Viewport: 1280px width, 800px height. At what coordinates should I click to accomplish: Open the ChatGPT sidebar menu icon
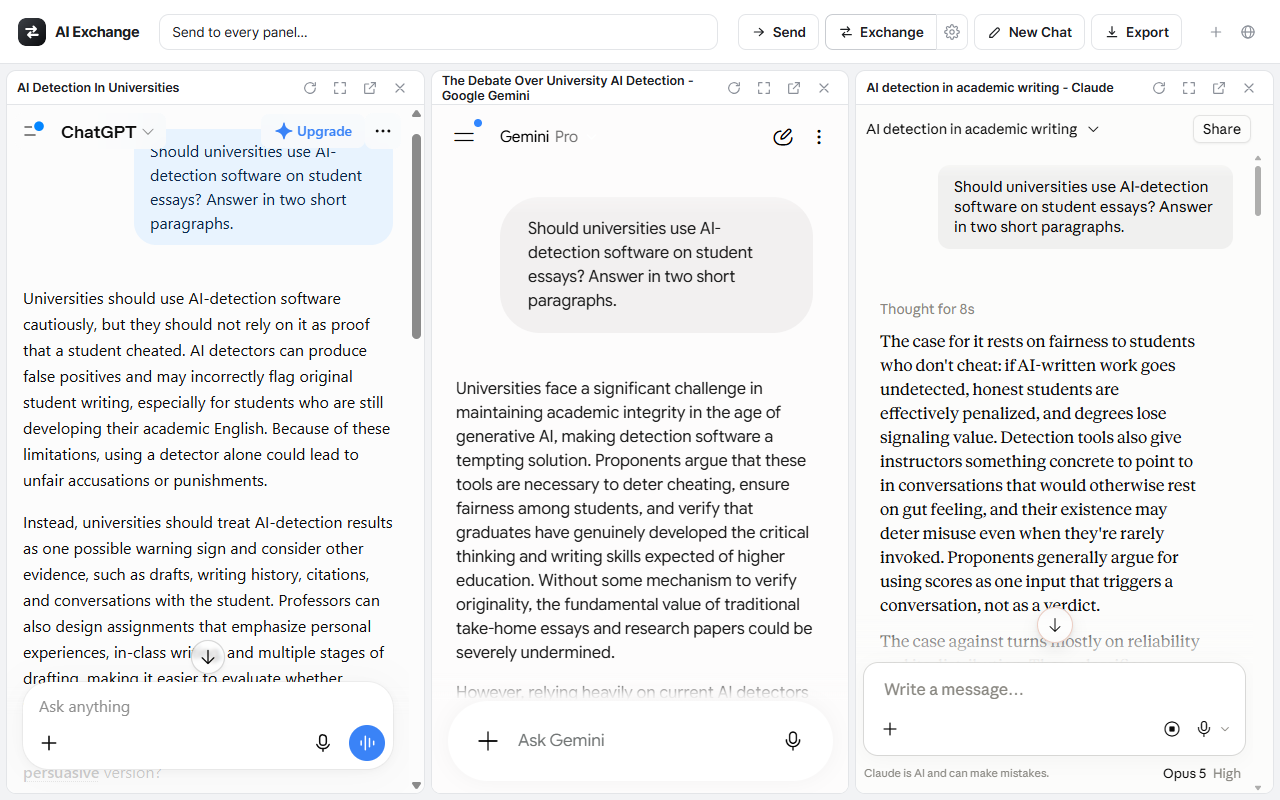click(x=33, y=131)
